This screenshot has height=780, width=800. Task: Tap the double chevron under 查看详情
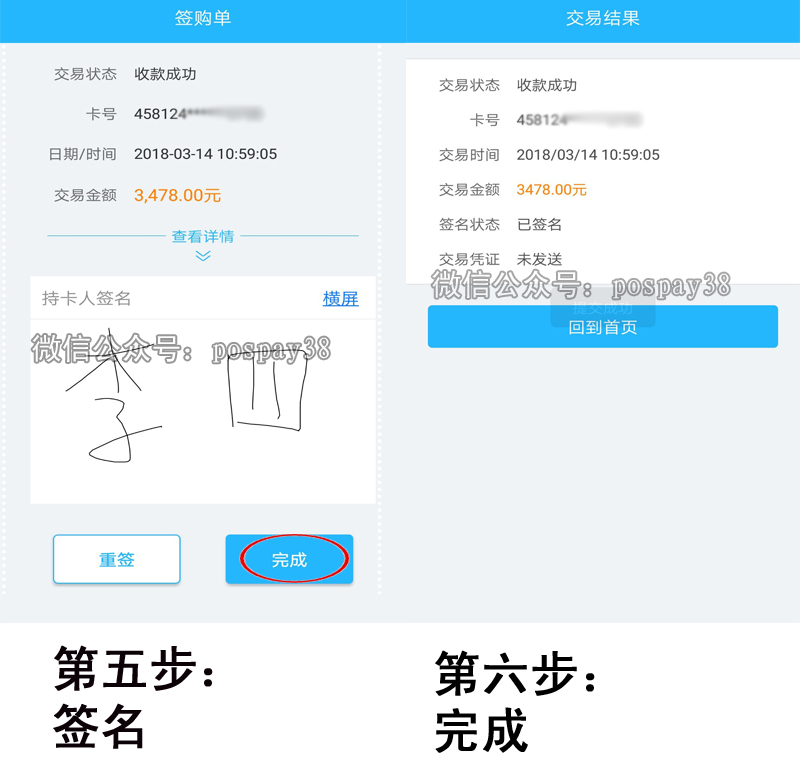click(x=203, y=256)
